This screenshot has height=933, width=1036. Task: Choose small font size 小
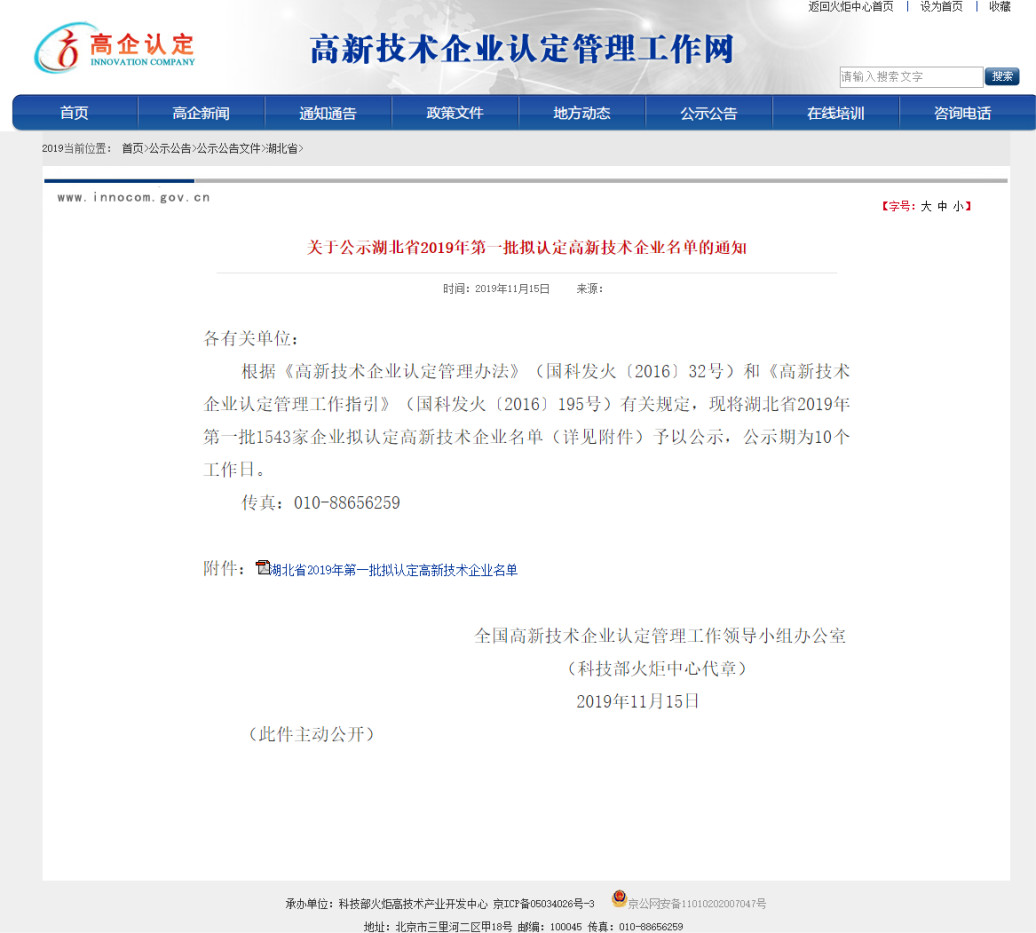point(957,206)
